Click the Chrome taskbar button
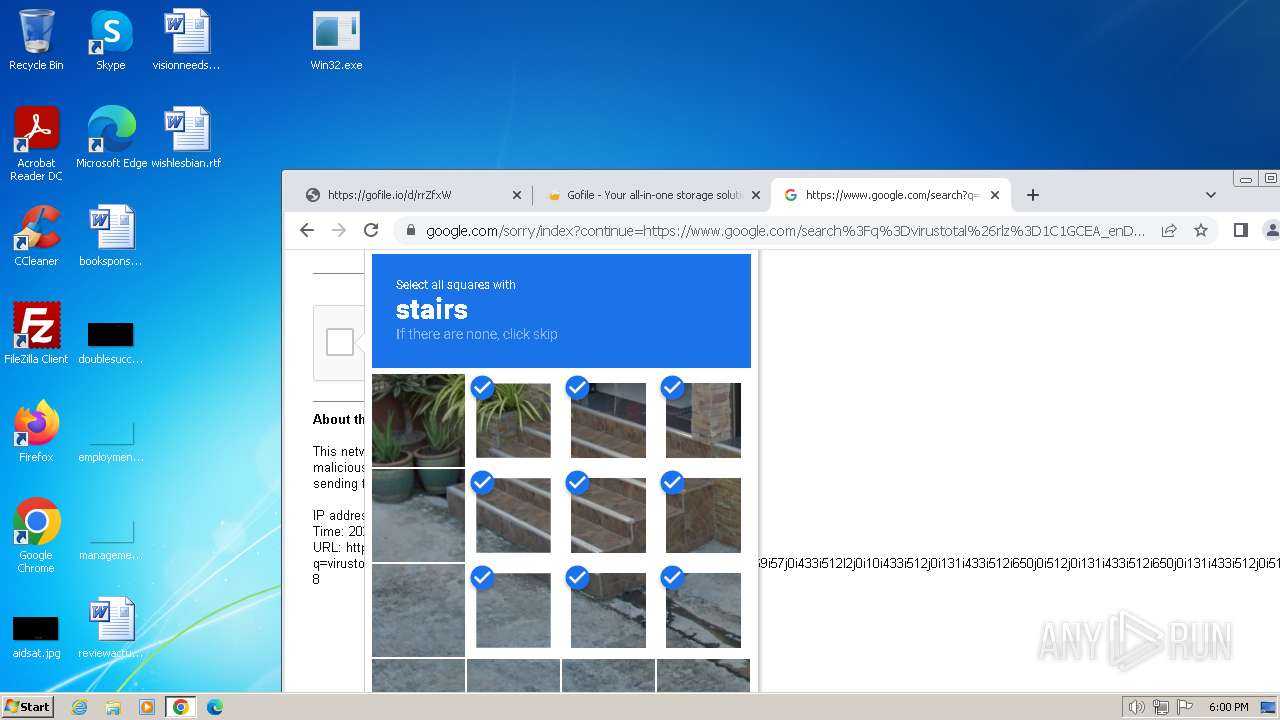The width and height of the screenshot is (1280, 720). click(x=181, y=707)
